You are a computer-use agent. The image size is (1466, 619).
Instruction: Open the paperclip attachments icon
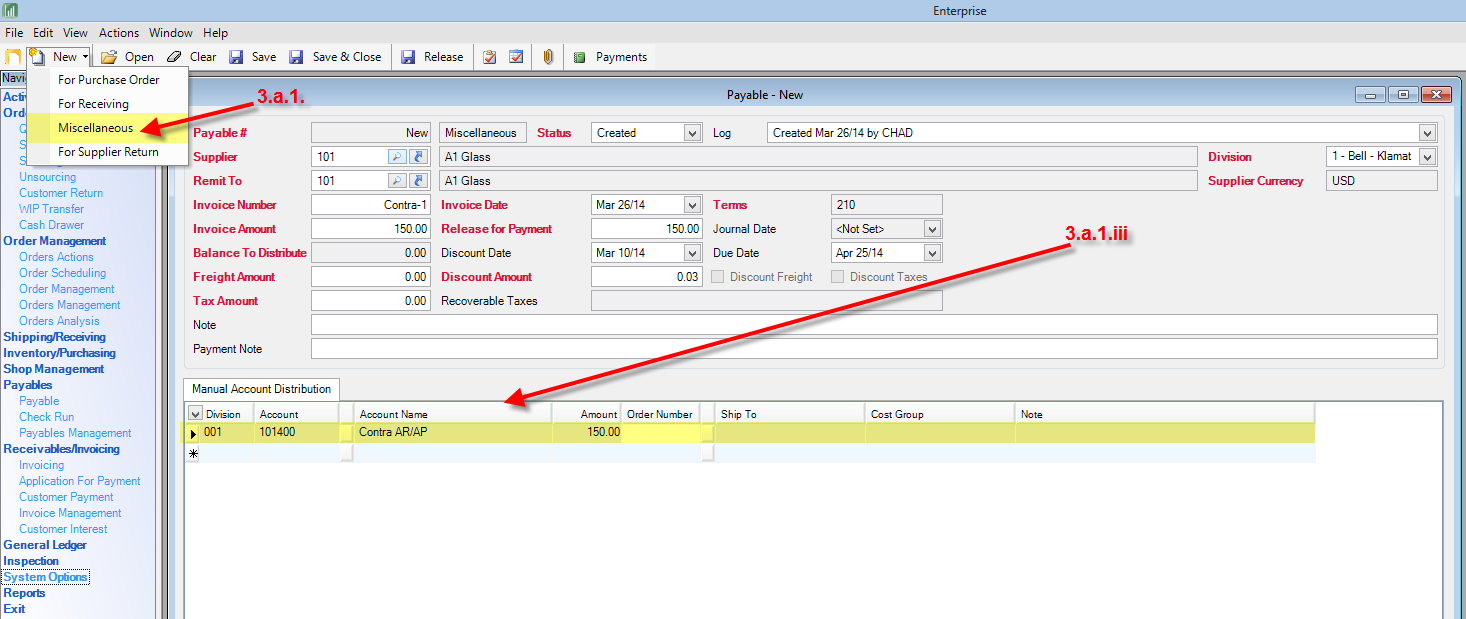coord(548,57)
